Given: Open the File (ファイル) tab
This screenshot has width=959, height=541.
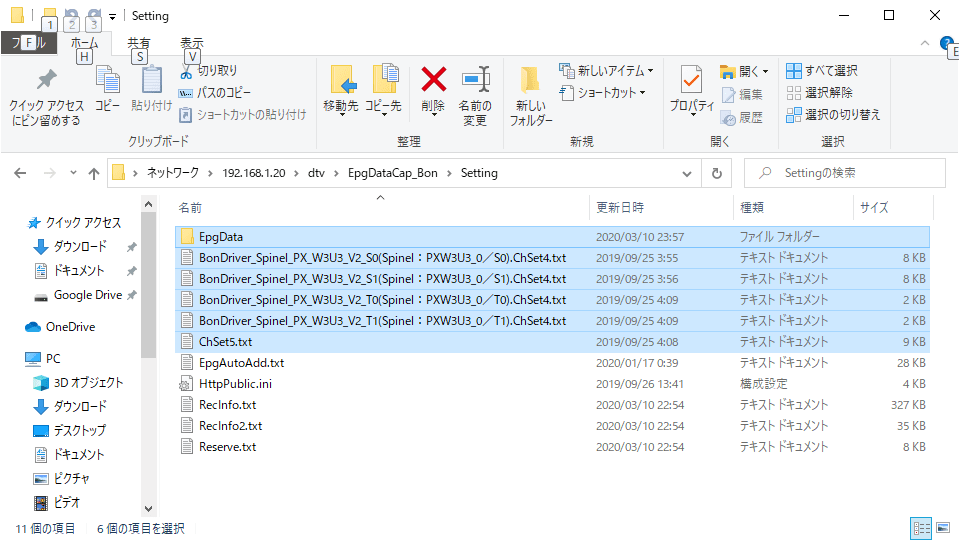Looking at the screenshot, I should coord(29,43).
